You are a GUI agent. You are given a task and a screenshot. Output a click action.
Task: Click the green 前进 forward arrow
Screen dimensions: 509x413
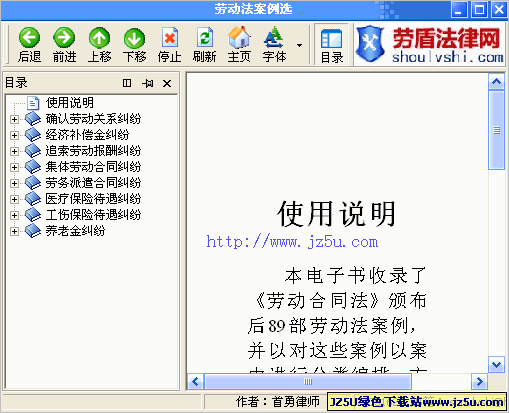tap(64, 38)
